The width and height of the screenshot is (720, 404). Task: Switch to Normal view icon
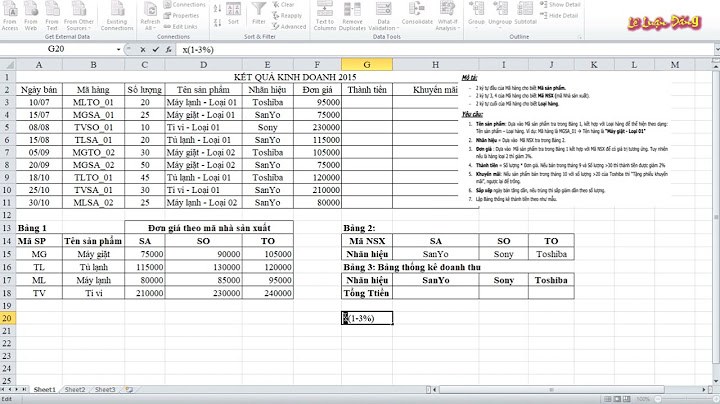tap(608, 399)
